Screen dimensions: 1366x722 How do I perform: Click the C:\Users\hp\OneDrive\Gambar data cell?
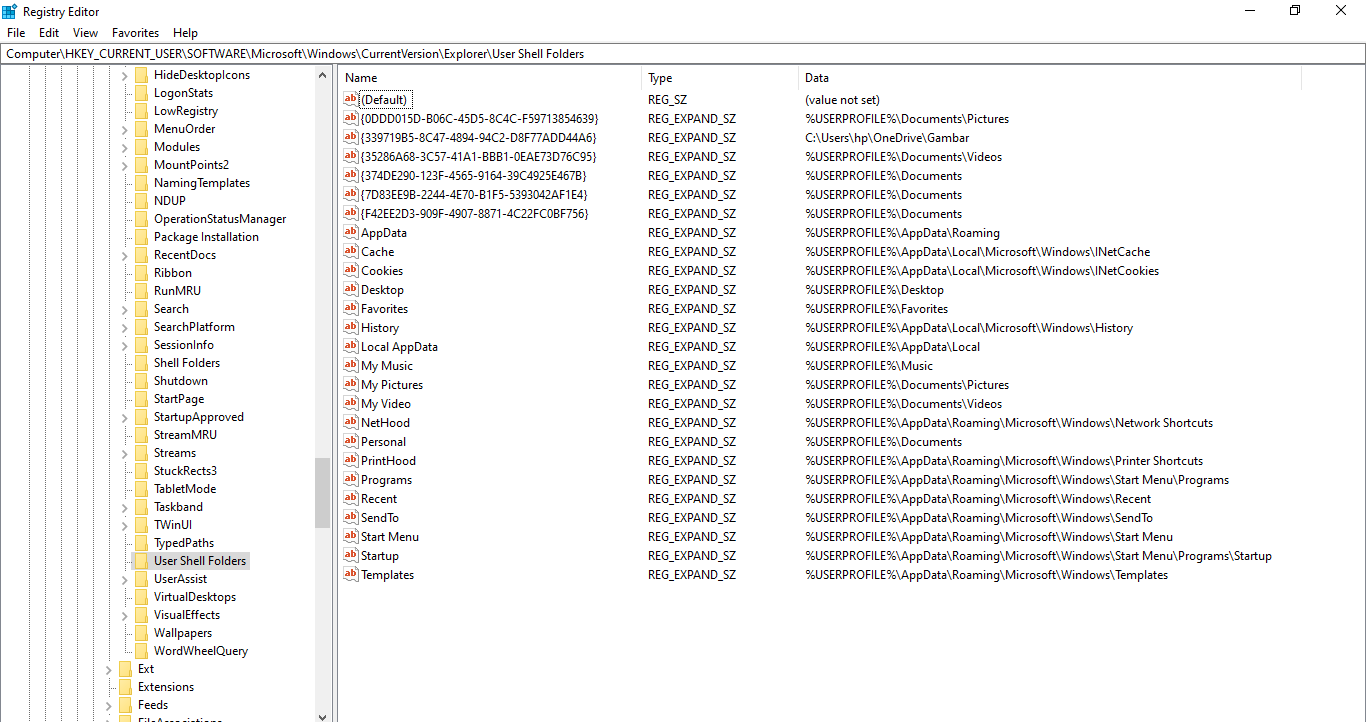(887, 138)
